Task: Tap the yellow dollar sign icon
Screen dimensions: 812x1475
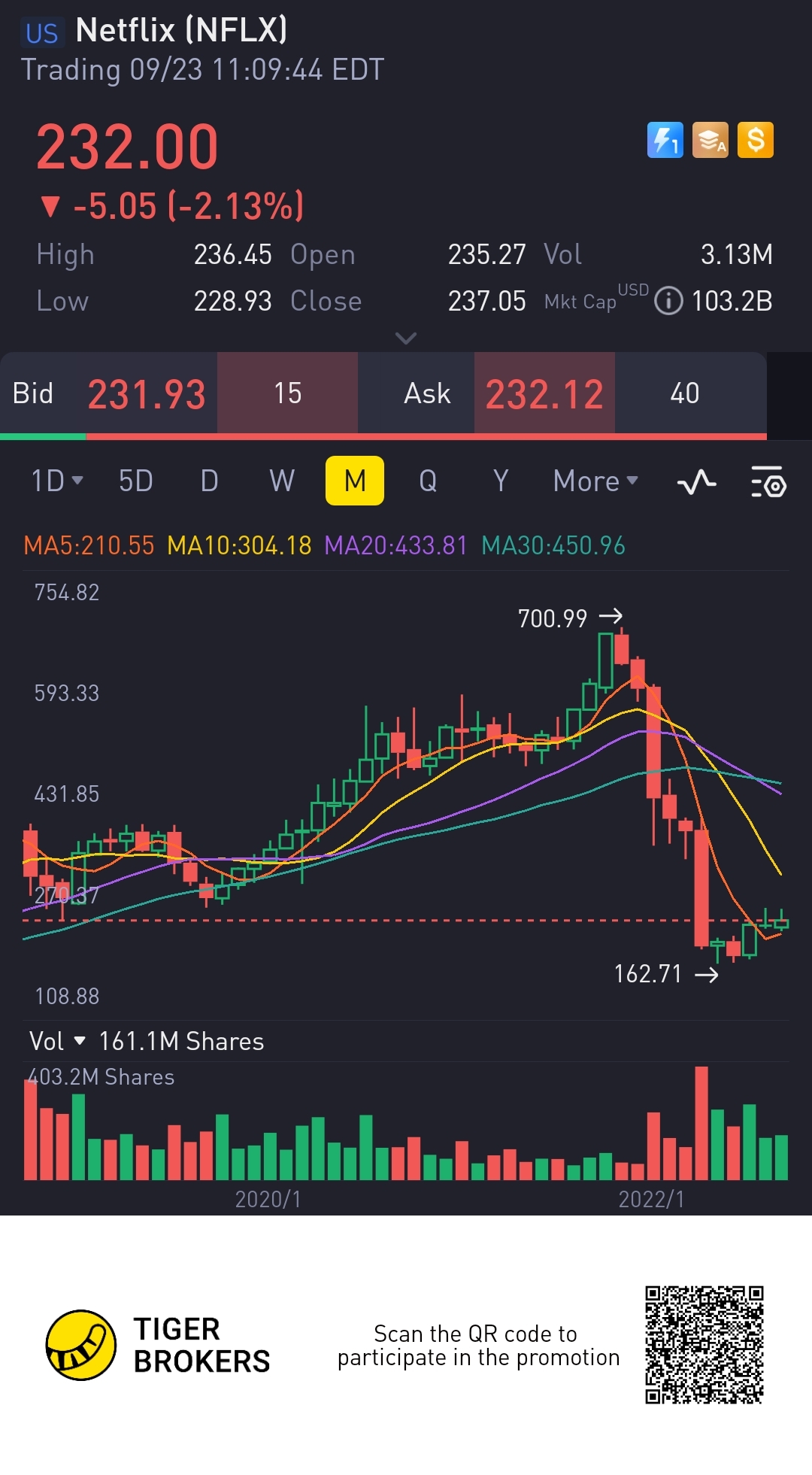Action: pos(756,140)
